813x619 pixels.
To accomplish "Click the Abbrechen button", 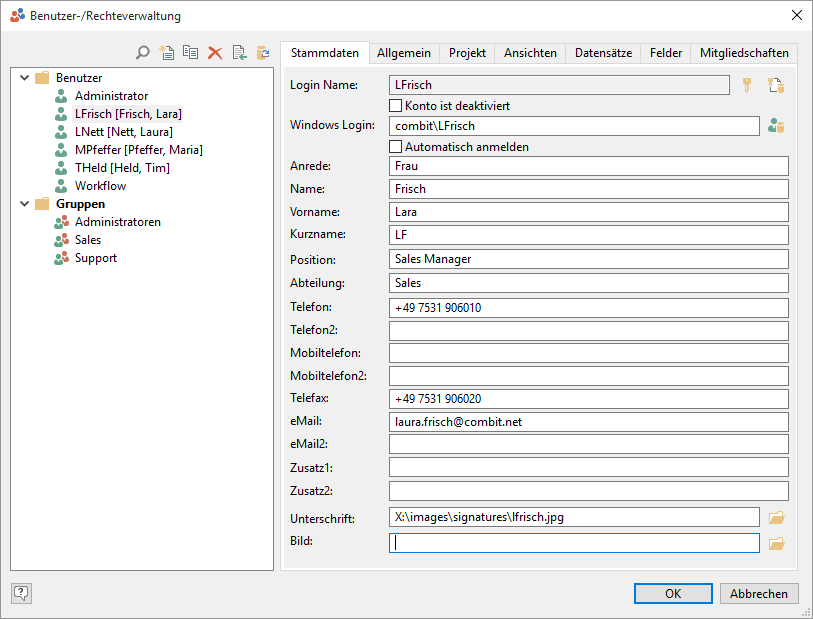I will pyautogui.click(x=759, y=593).
